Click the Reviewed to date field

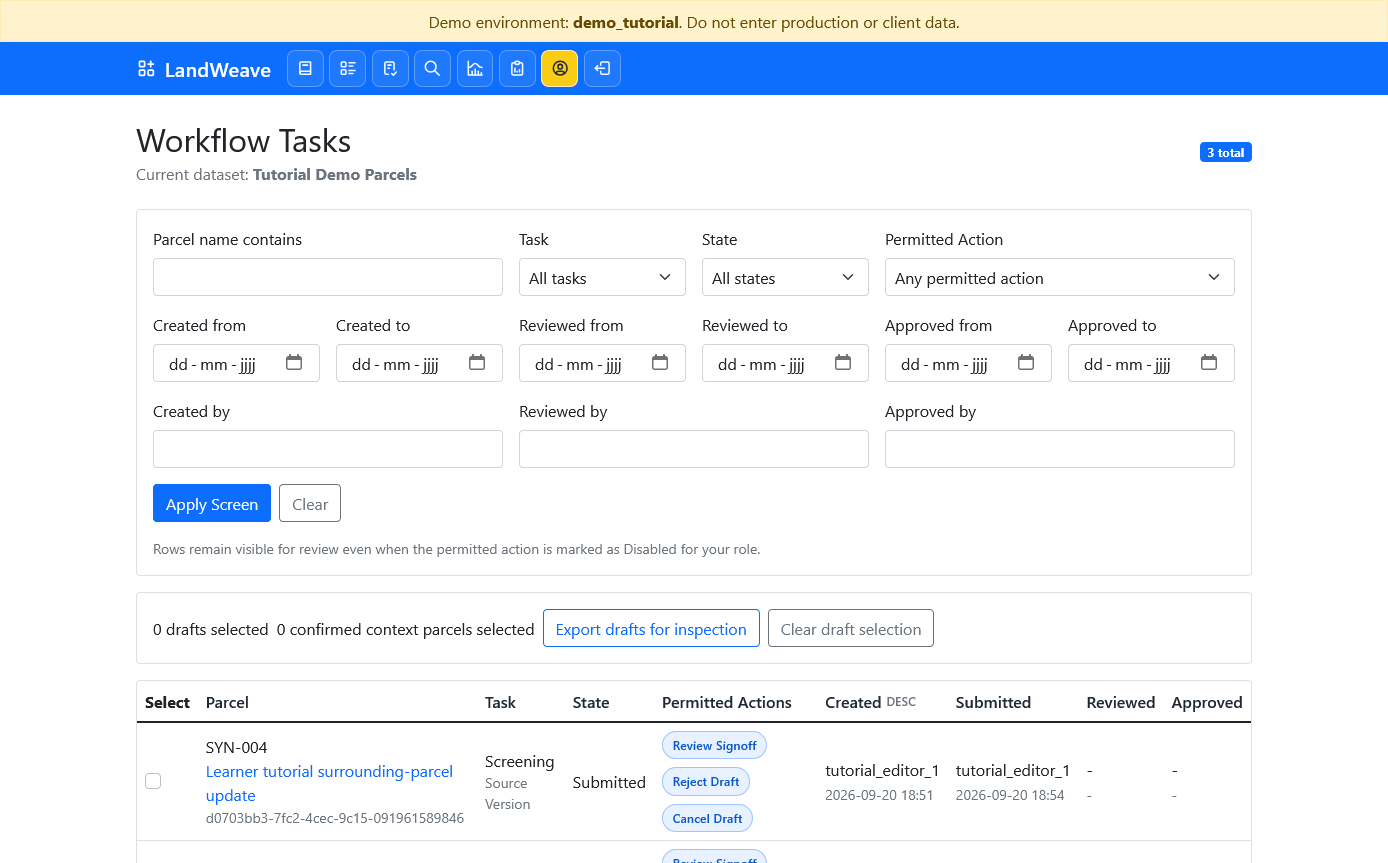coord(785,363)
